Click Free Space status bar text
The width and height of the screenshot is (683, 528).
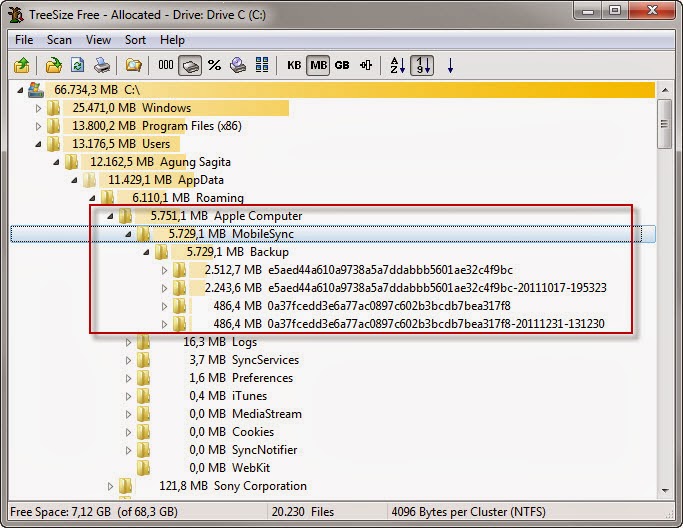[94, 511]
